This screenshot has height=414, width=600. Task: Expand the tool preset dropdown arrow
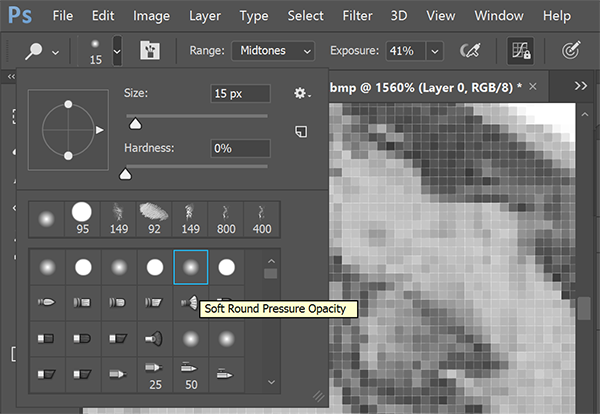(55, 52)
